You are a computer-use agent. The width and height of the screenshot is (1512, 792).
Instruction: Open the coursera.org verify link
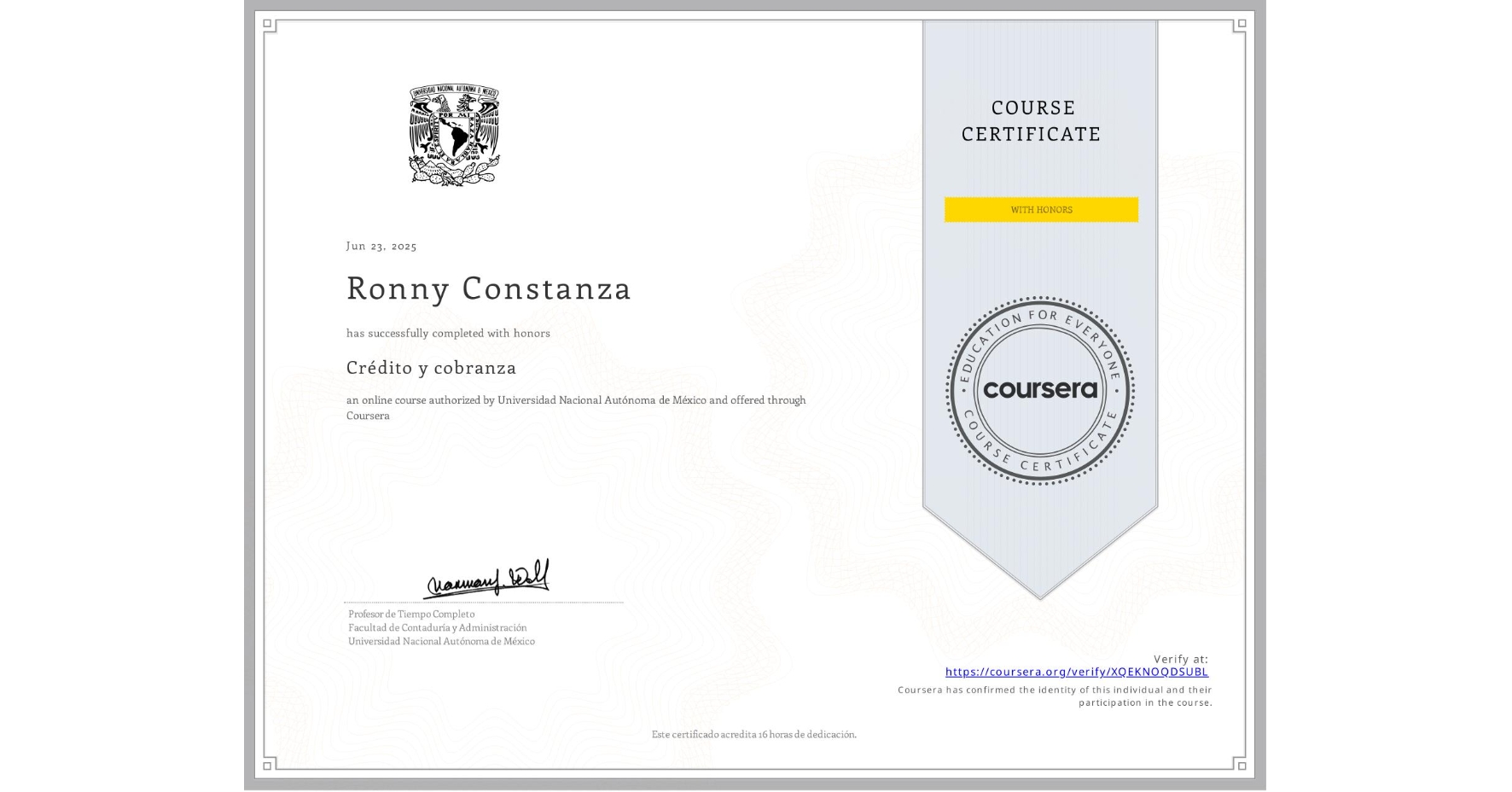[x=1077, y=672]
